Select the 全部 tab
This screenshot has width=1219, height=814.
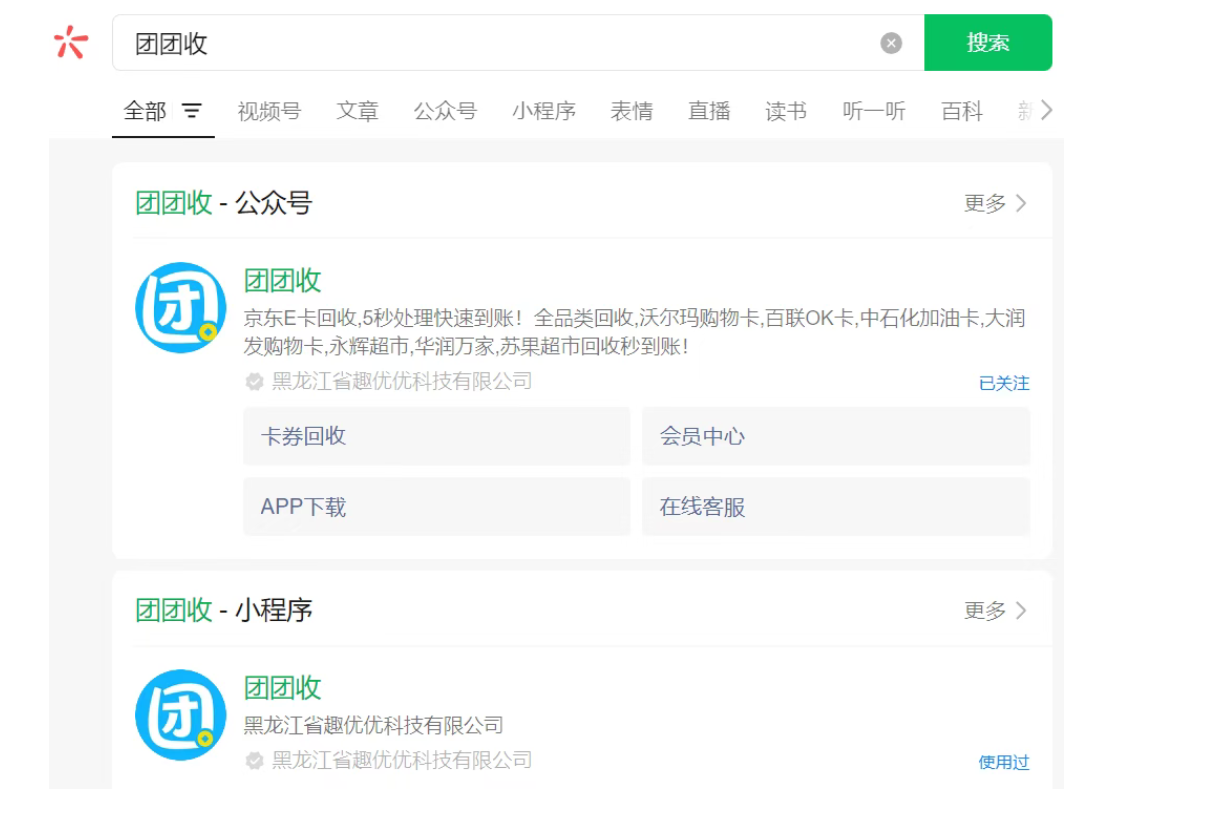(145, 111)
